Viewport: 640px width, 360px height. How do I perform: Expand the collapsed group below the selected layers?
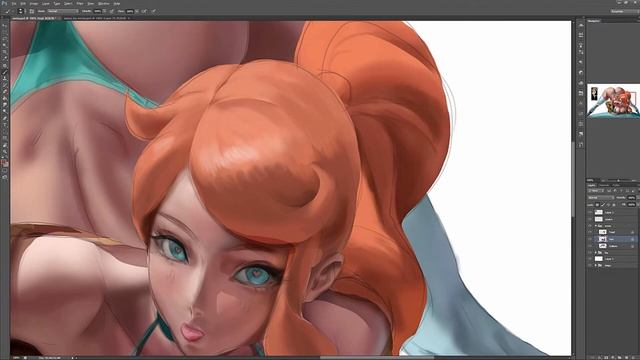pyautogui.click(x=596, y=252)
